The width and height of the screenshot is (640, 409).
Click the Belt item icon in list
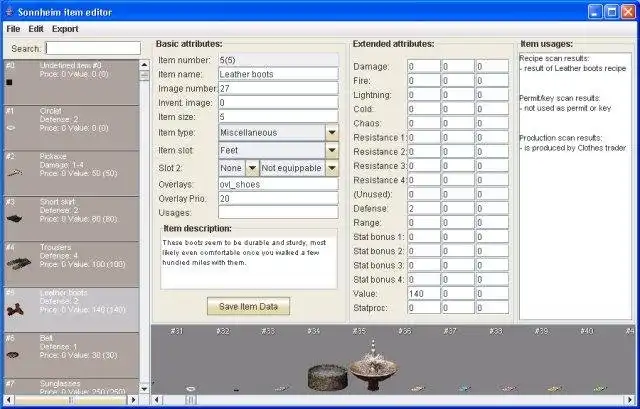tap(13, 355)
